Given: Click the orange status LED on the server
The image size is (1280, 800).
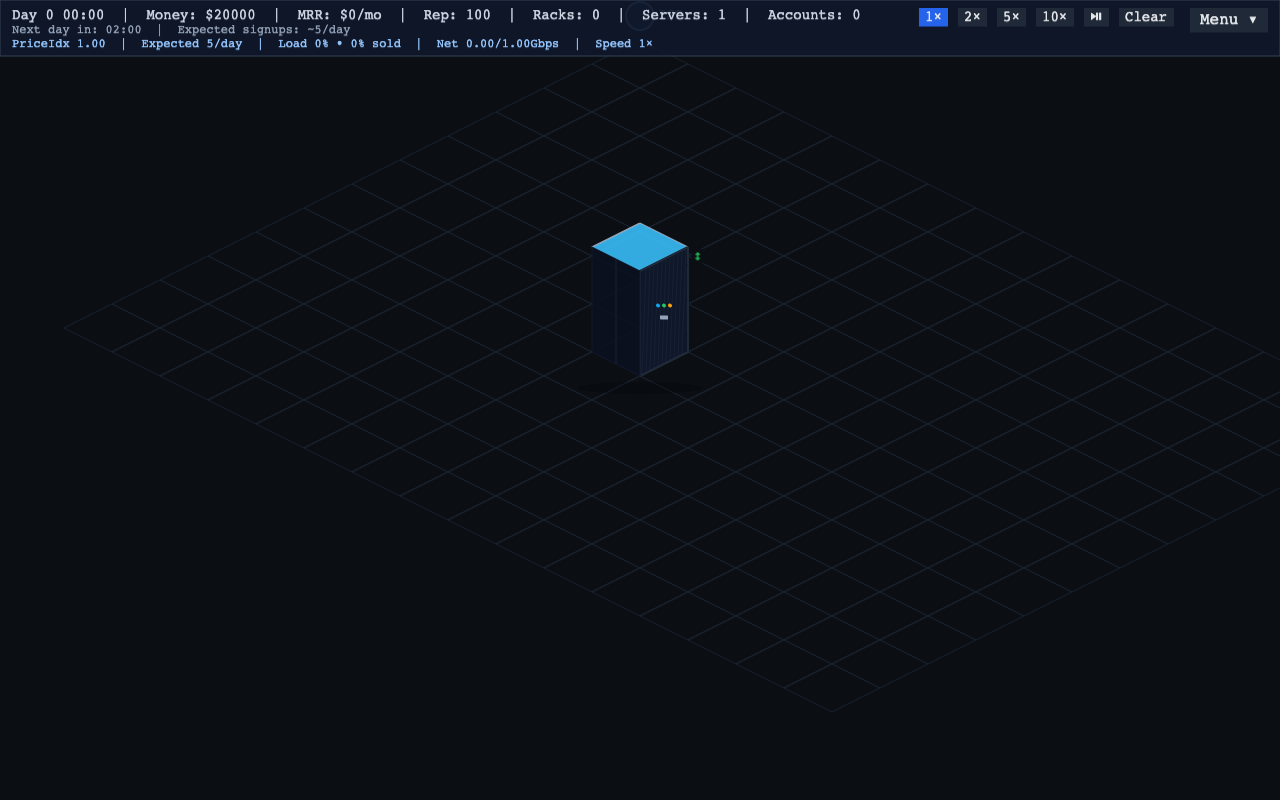Looking at the screenshot, I should coord(670,305).
